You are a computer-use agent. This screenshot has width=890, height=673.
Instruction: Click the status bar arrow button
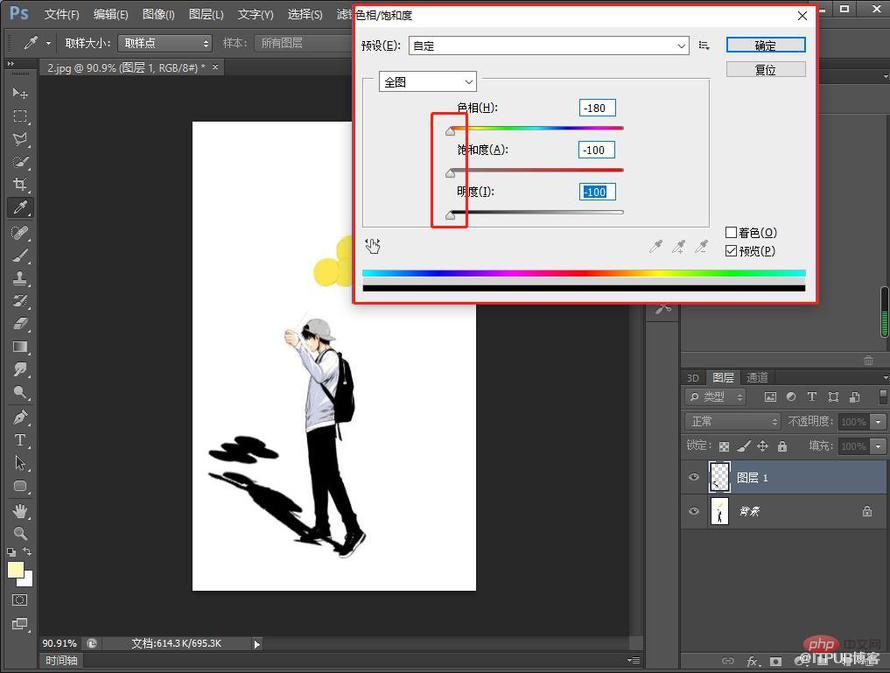click(257, 644)
